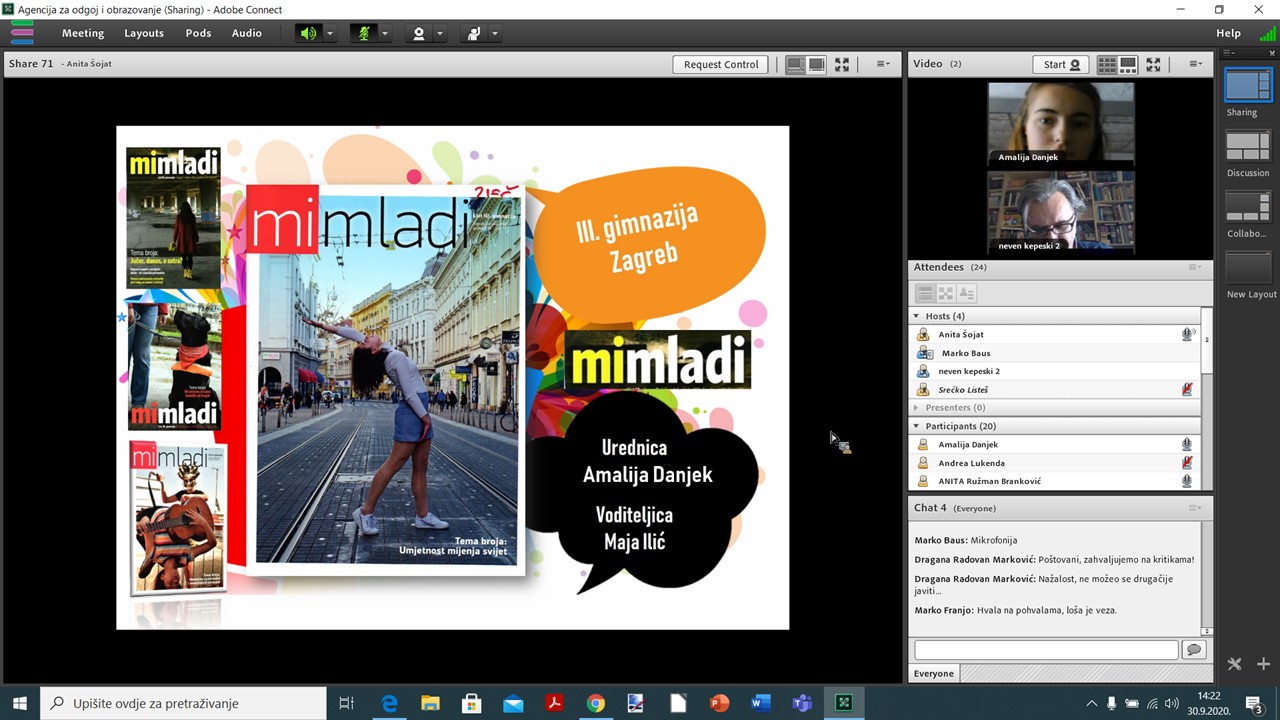1280x720 pixels.
Task: Switch Video pod to grid layout
Action: (x=1107, y=64)
